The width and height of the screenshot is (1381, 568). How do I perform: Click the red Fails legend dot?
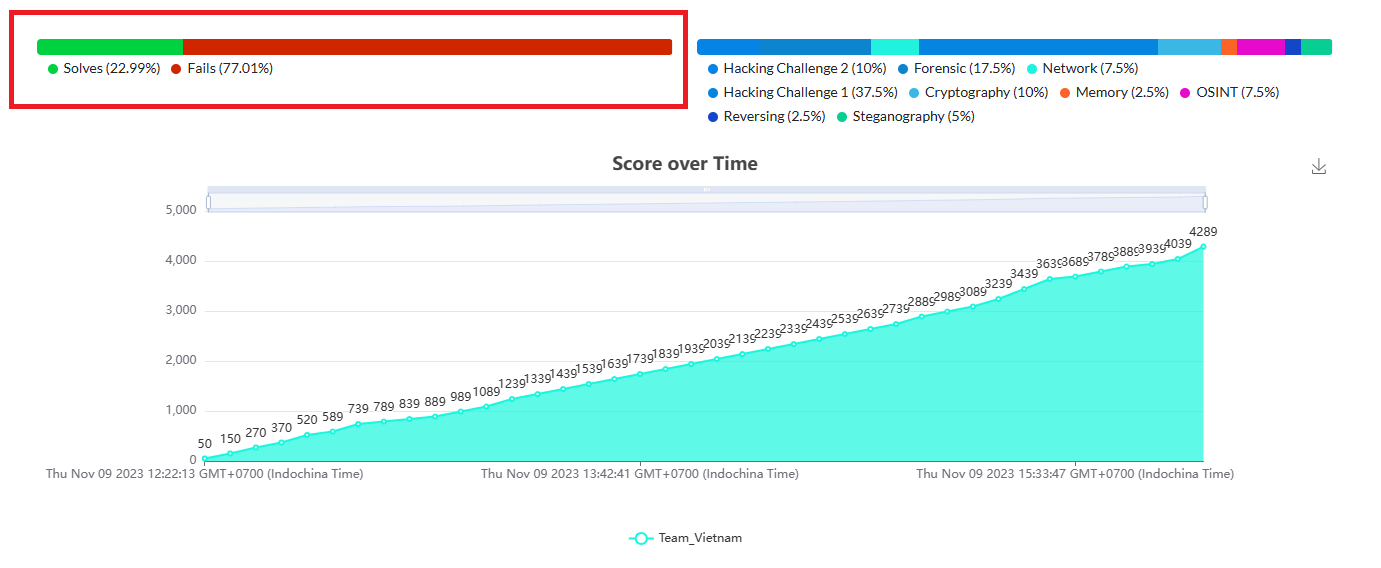click(177, 69)
